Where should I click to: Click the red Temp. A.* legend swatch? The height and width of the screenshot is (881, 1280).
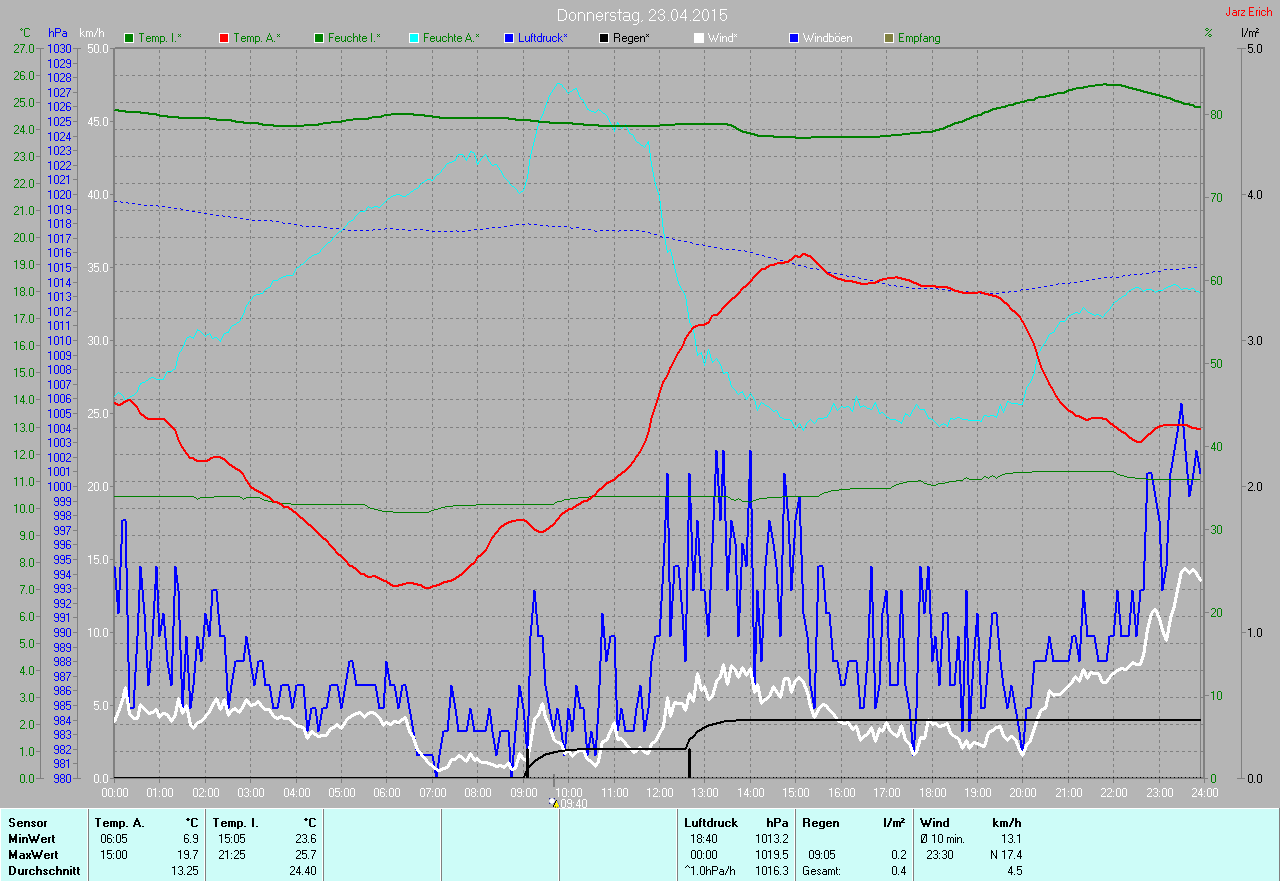[224, 38]
